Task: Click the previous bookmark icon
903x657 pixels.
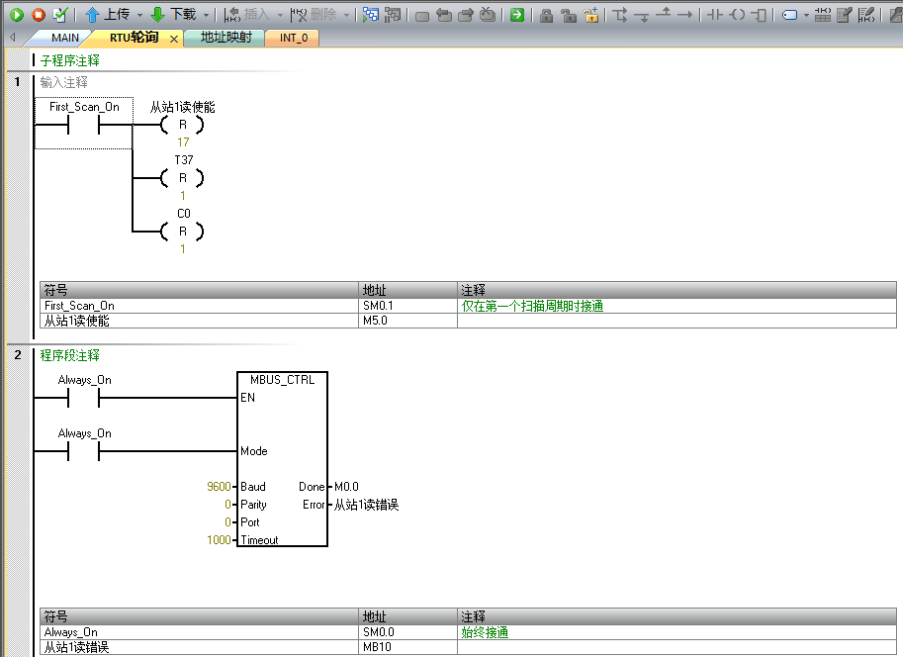Action: click(466, 16)
